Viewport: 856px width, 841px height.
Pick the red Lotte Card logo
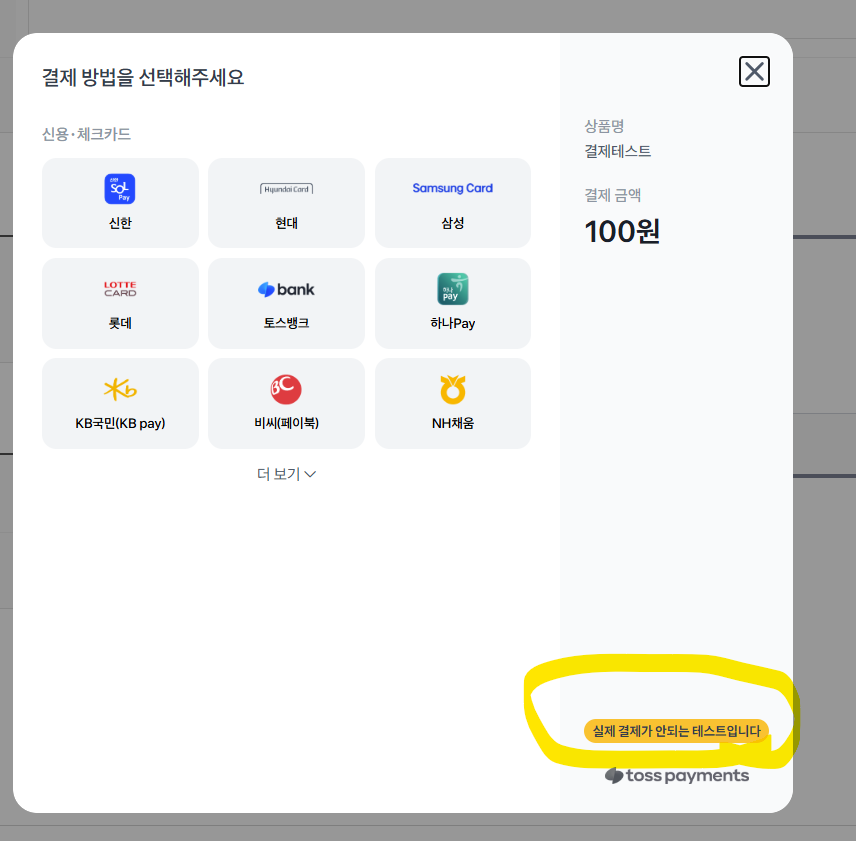click(120, 289)
